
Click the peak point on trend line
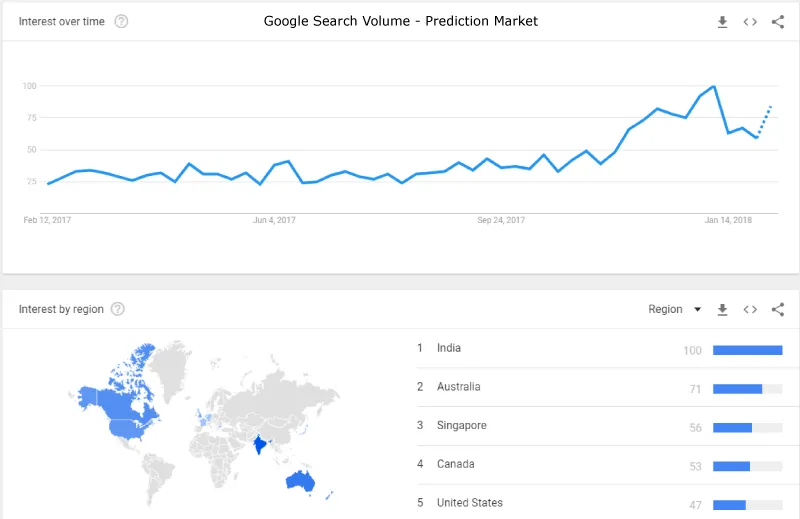714,87
